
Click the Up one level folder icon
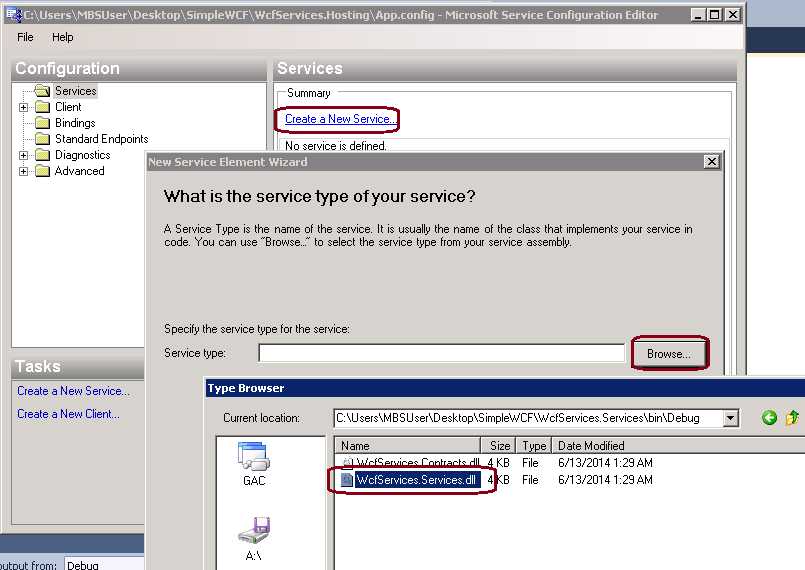tap(792, 417)
